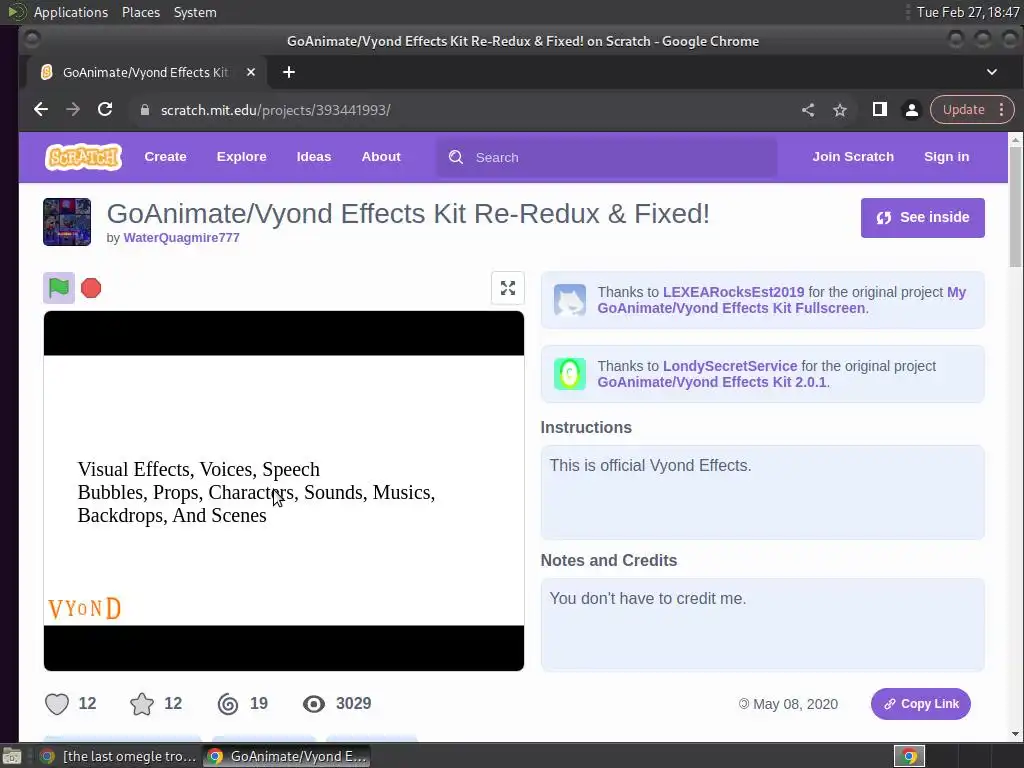Click the Scratch search field
The width and height of the screenshot is (1024, 768).
click(x=607, y=157)
